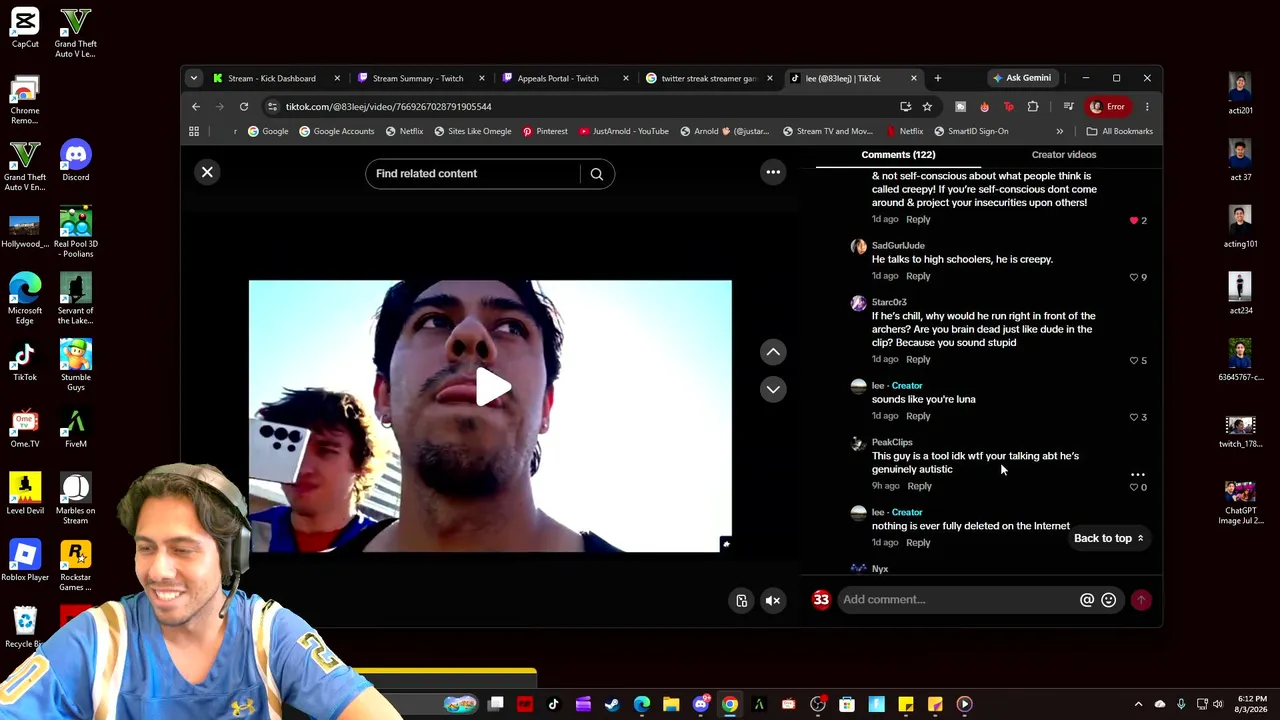The image size is (1280, 720).
Task: Open the Pinterest bookmark
Action: click(545, 131)
